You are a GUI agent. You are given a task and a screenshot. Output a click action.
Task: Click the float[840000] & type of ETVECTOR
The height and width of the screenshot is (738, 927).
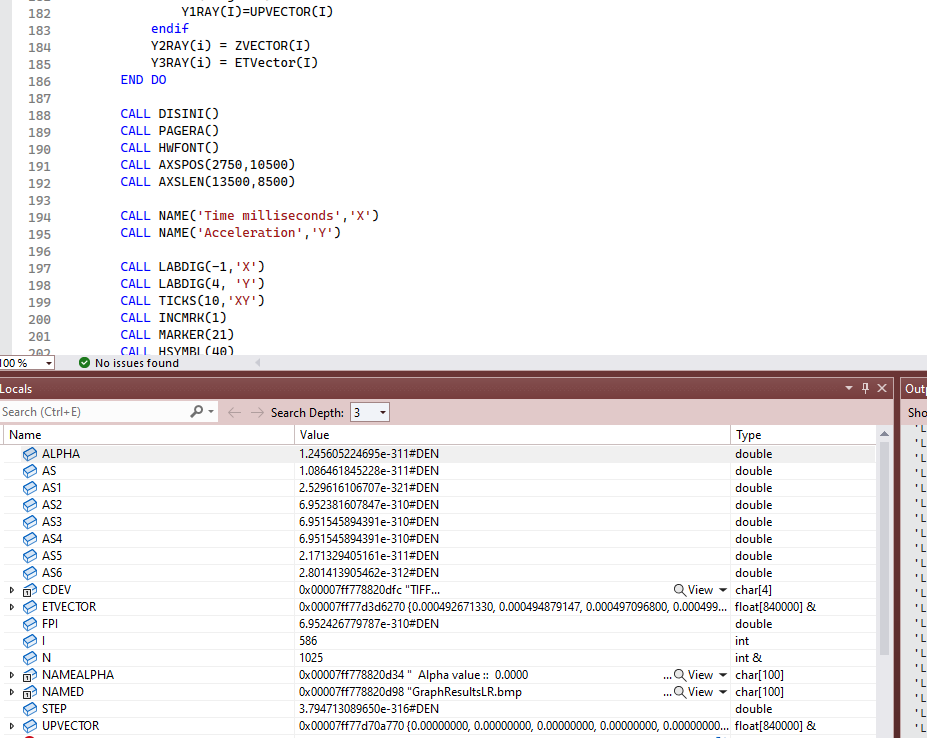(x=775, y=607)
